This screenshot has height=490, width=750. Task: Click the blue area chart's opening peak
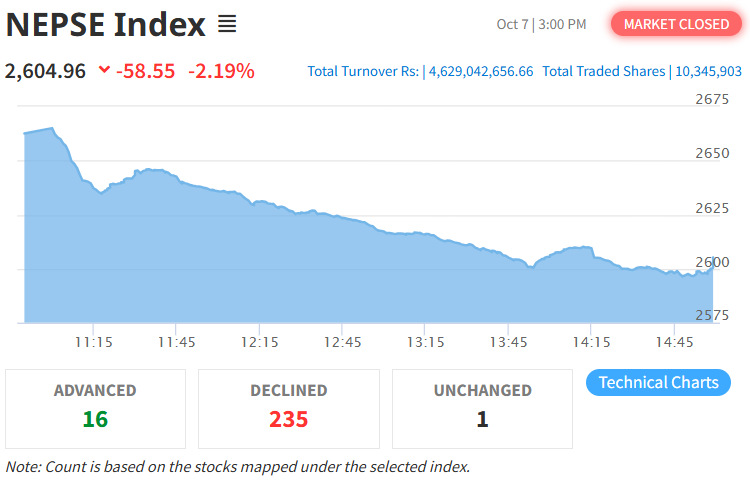coord(50,129)
